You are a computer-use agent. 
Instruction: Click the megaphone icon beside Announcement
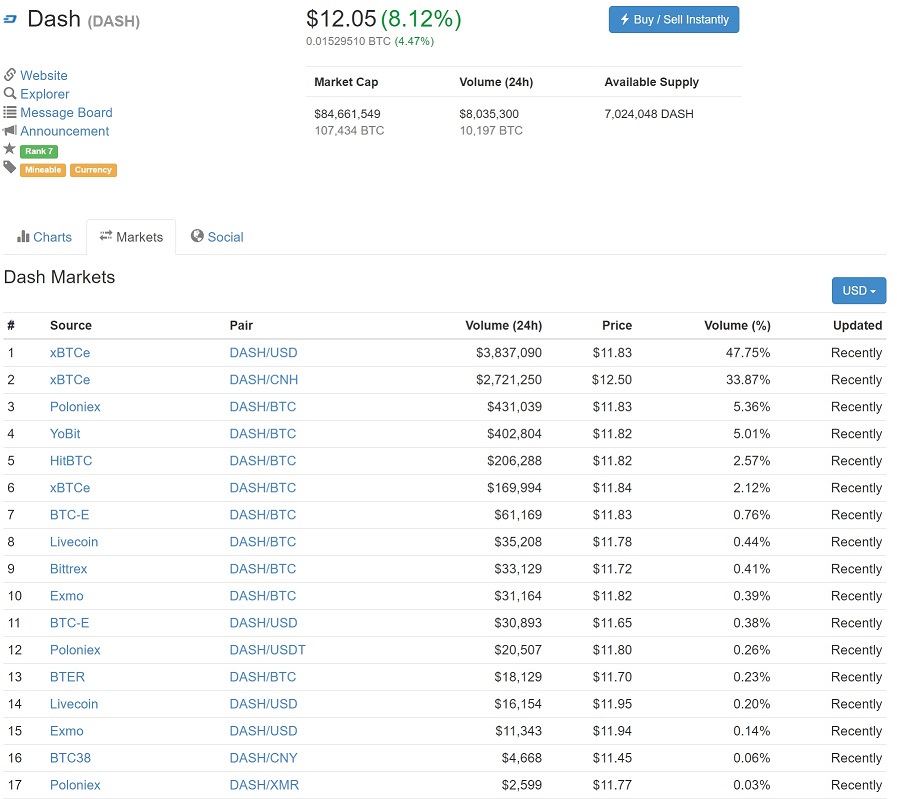tap(10, 130)
